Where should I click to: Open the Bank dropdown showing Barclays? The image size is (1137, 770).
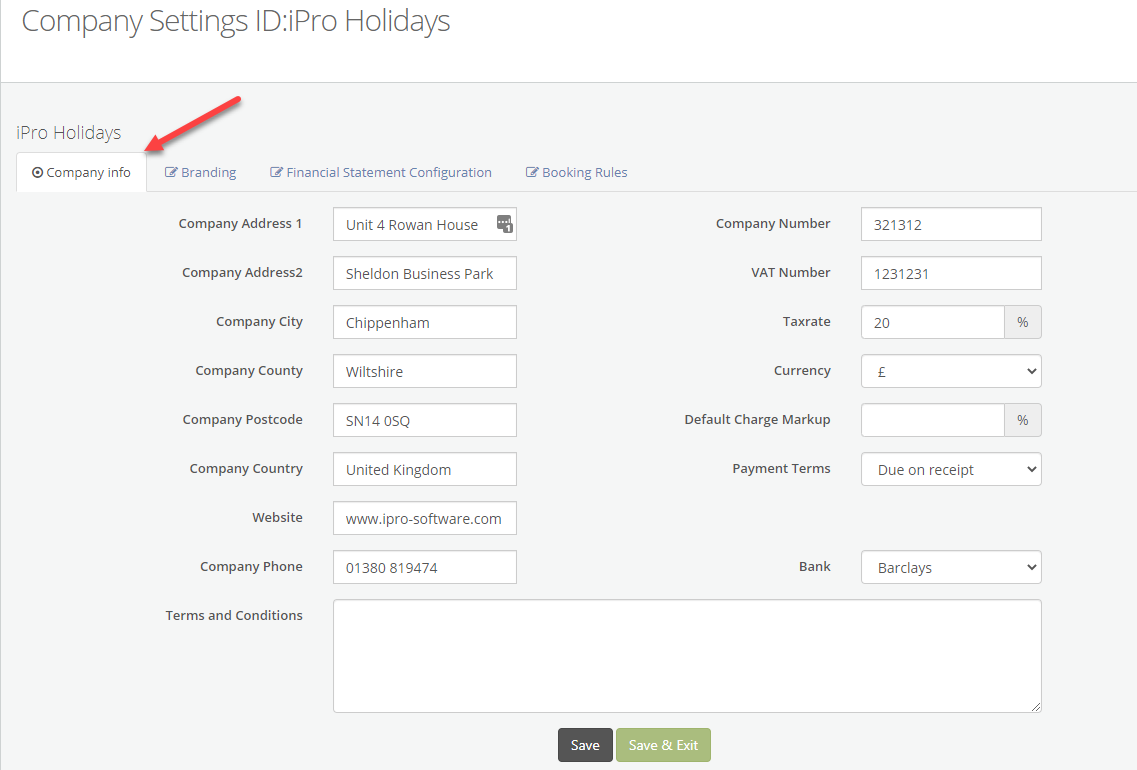pos(951,567)
